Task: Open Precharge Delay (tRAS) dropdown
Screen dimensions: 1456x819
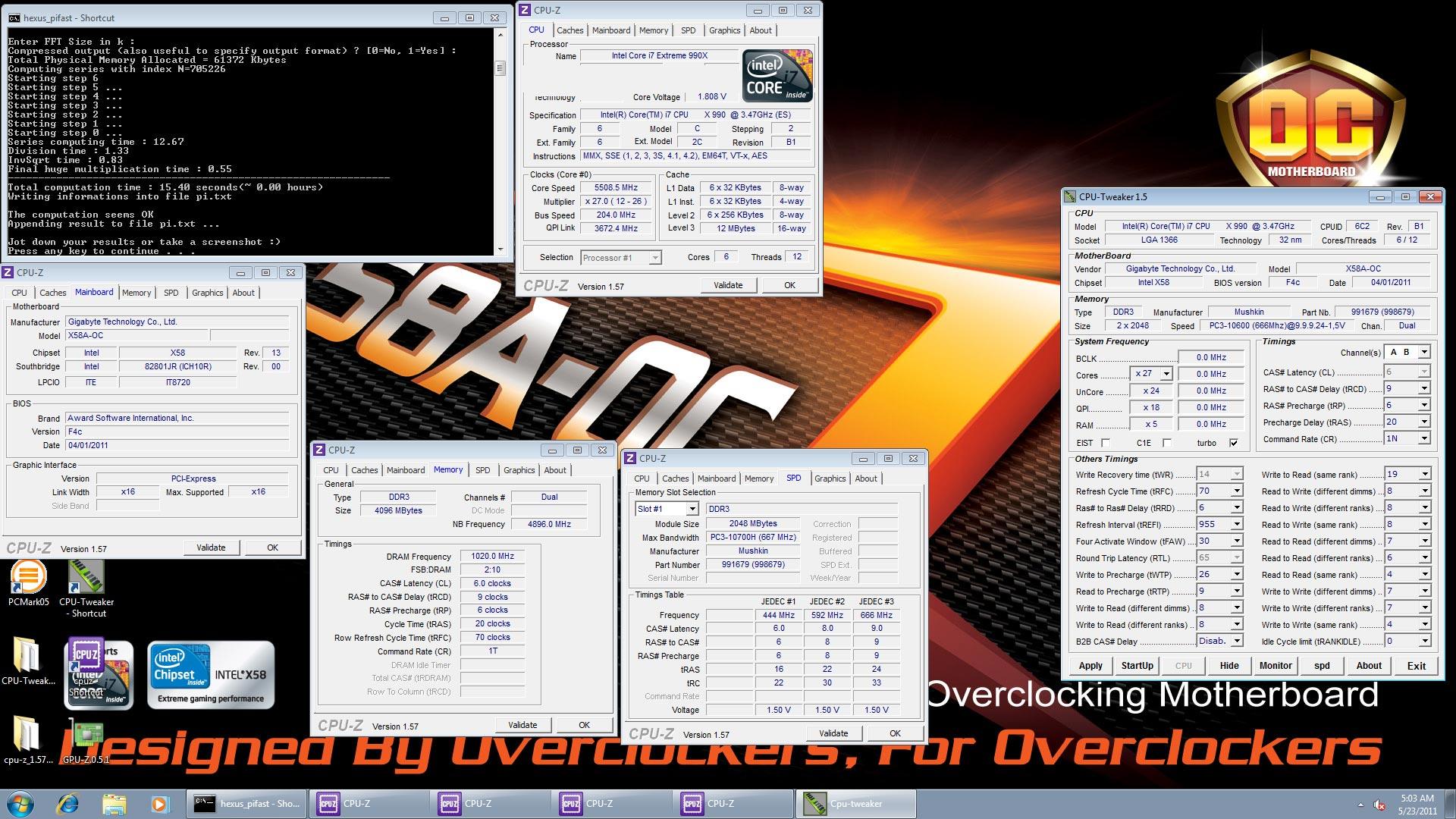Action: (x=1424, y=422)
